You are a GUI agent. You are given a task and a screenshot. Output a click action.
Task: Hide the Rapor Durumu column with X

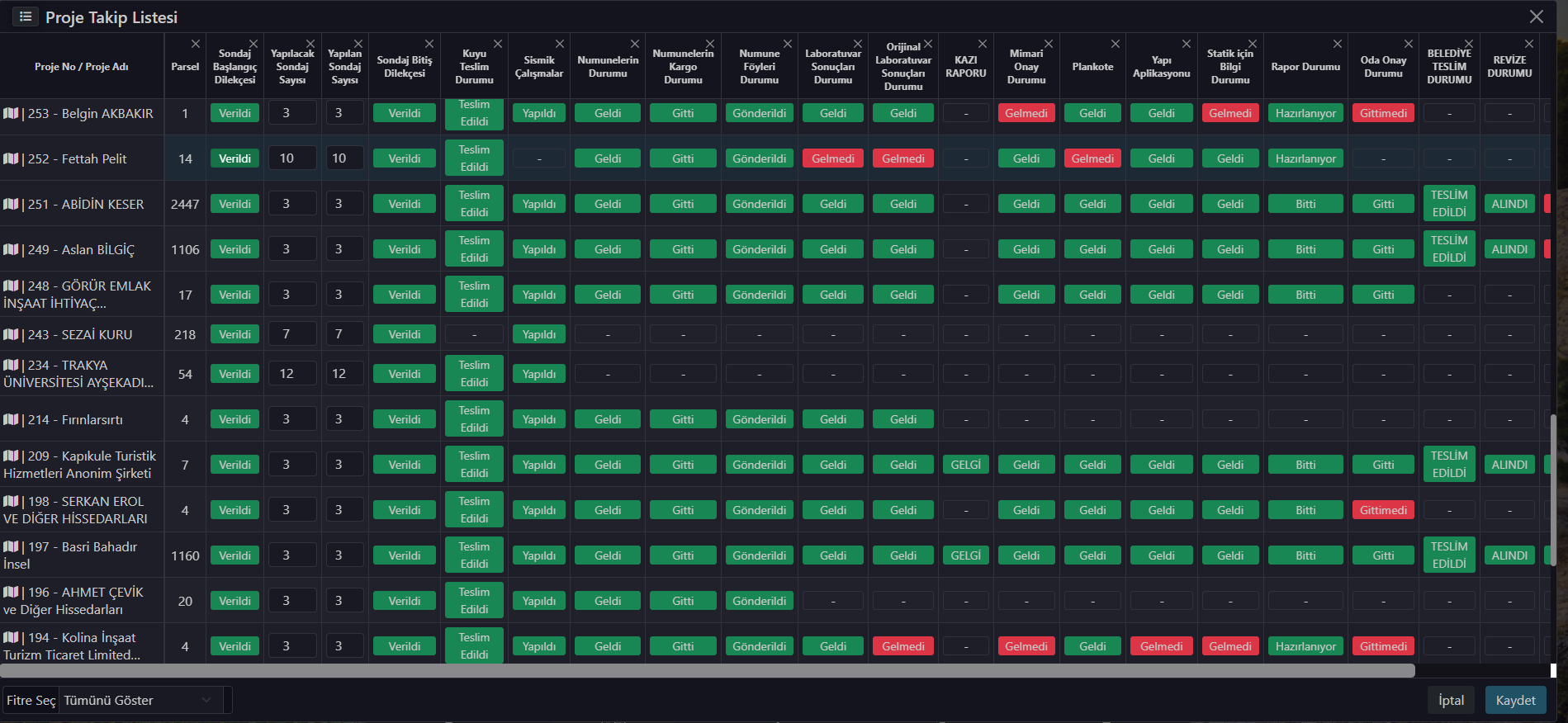[1338, 44]
